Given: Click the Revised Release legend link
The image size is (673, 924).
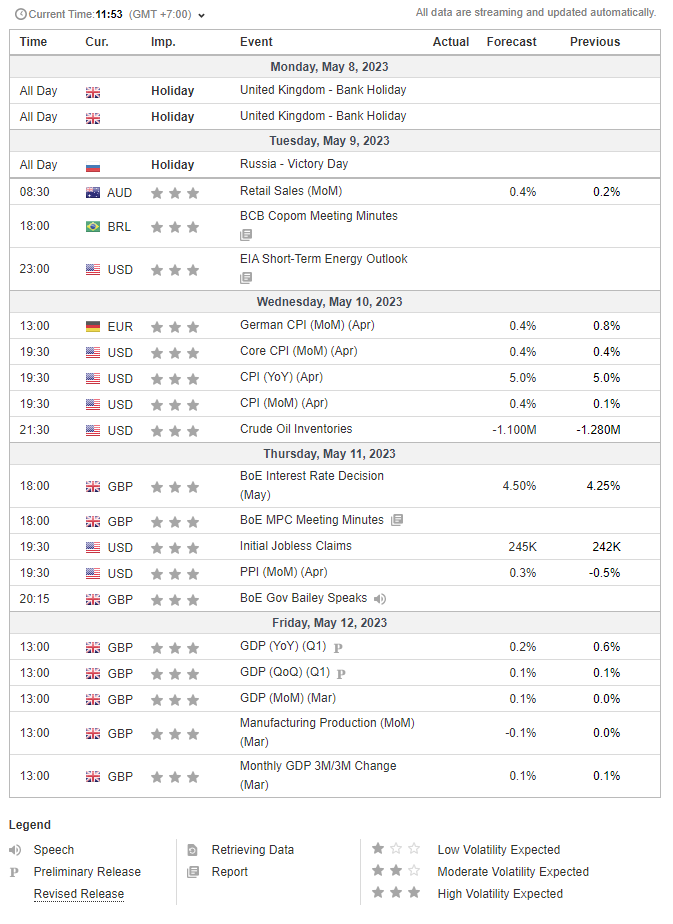Looking at the screenshot, I should [79, 894].
